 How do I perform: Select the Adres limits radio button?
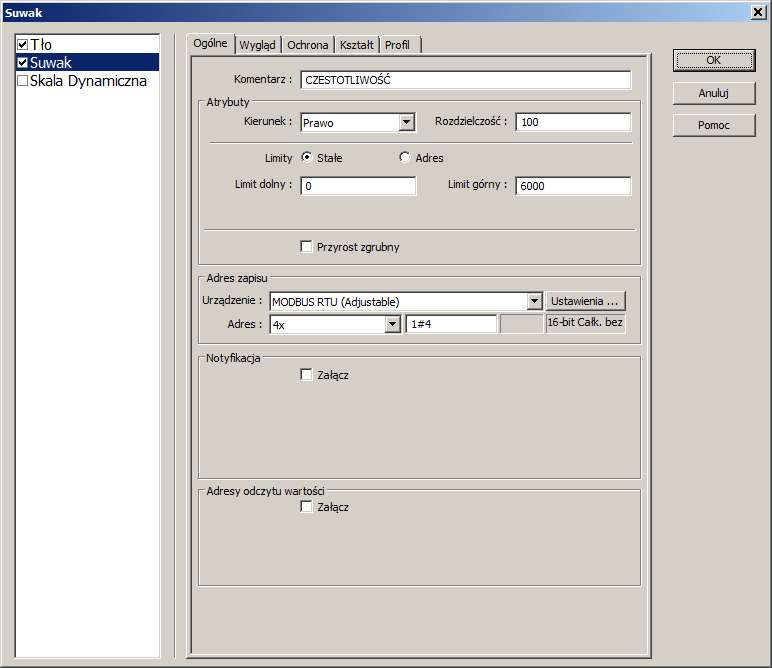click(405, 157)
